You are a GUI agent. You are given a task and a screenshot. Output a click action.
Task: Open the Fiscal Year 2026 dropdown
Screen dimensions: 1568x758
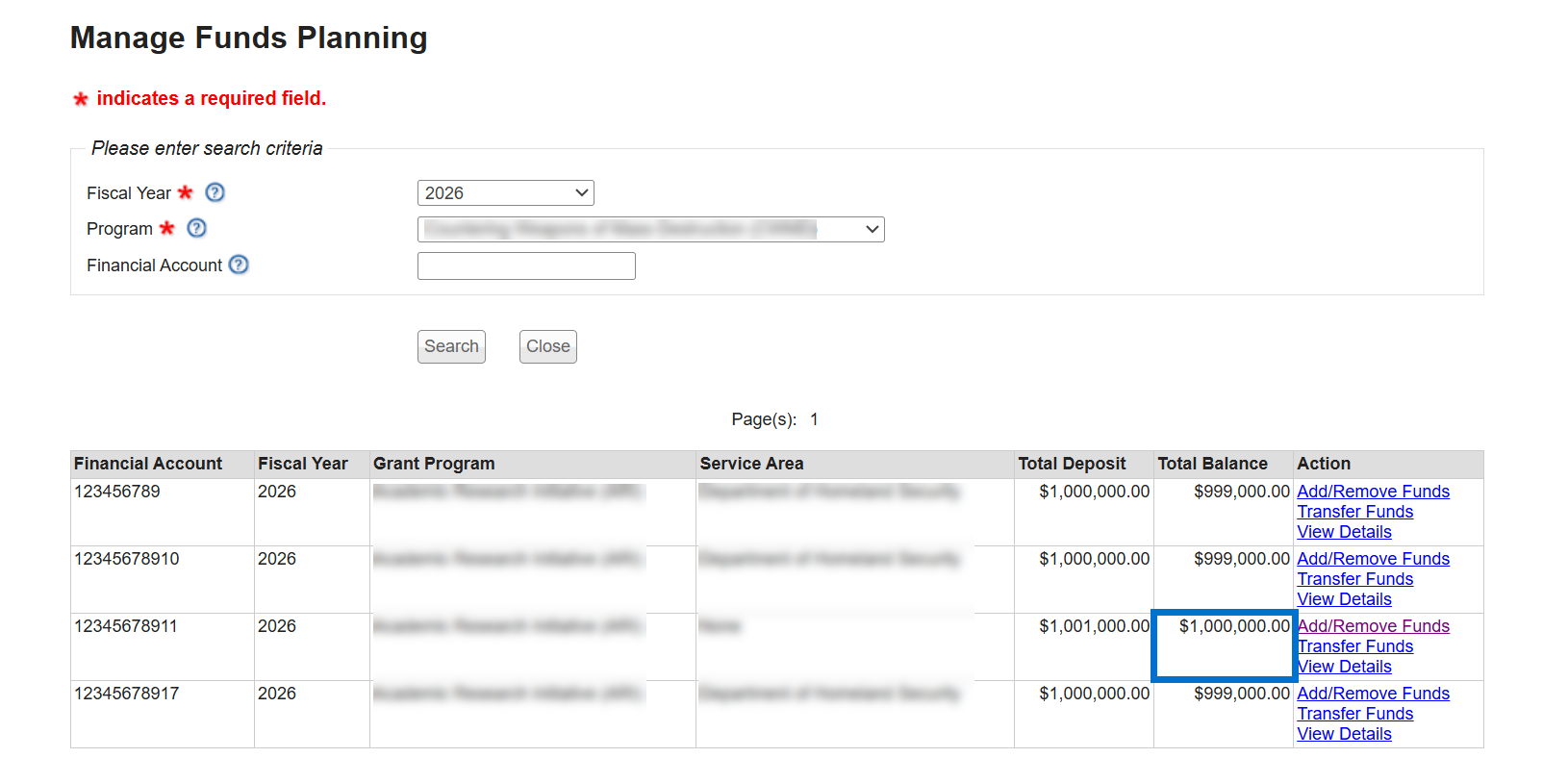coord(505,193)
